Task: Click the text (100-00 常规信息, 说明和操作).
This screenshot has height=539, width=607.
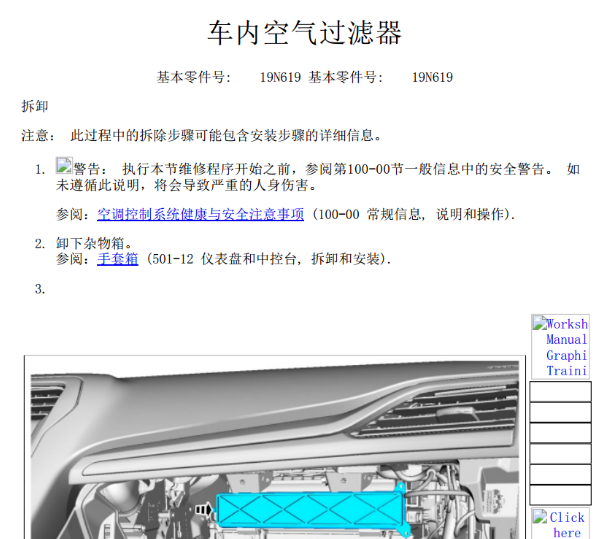Action: [x=413, y=214]
